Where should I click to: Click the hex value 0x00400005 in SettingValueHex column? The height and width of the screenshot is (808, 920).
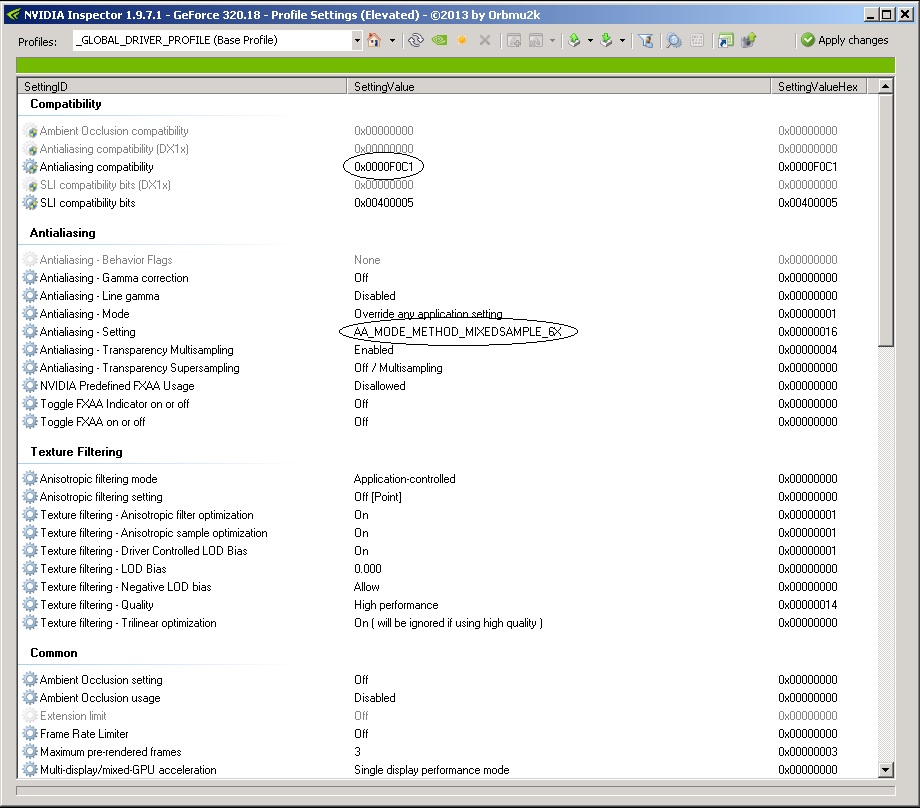pyautogui.click(x=808, y=203)
